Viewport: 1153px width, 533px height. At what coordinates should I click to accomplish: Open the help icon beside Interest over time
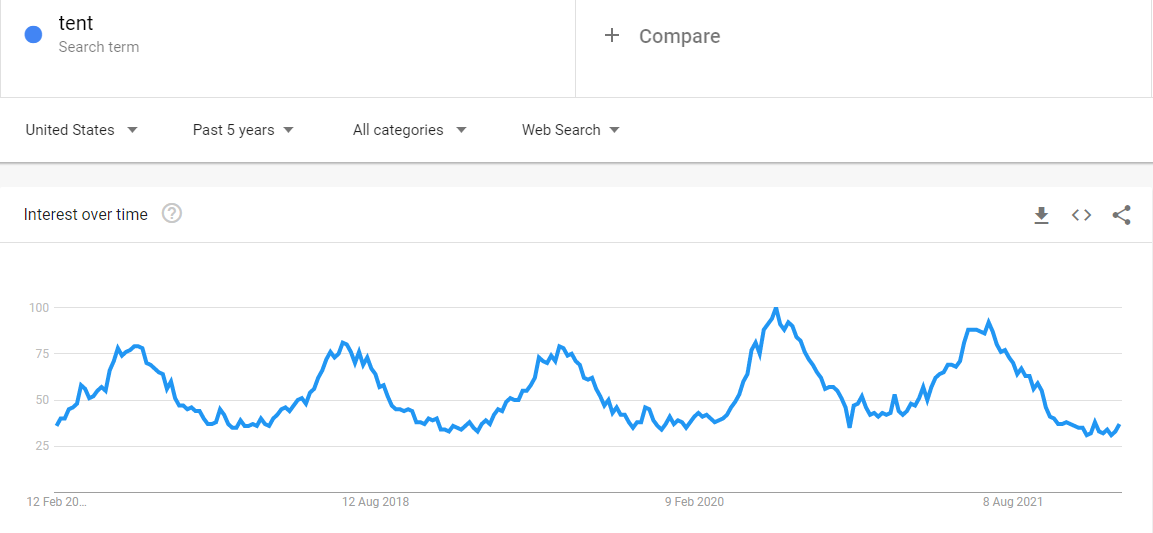(x=172, y=214)
